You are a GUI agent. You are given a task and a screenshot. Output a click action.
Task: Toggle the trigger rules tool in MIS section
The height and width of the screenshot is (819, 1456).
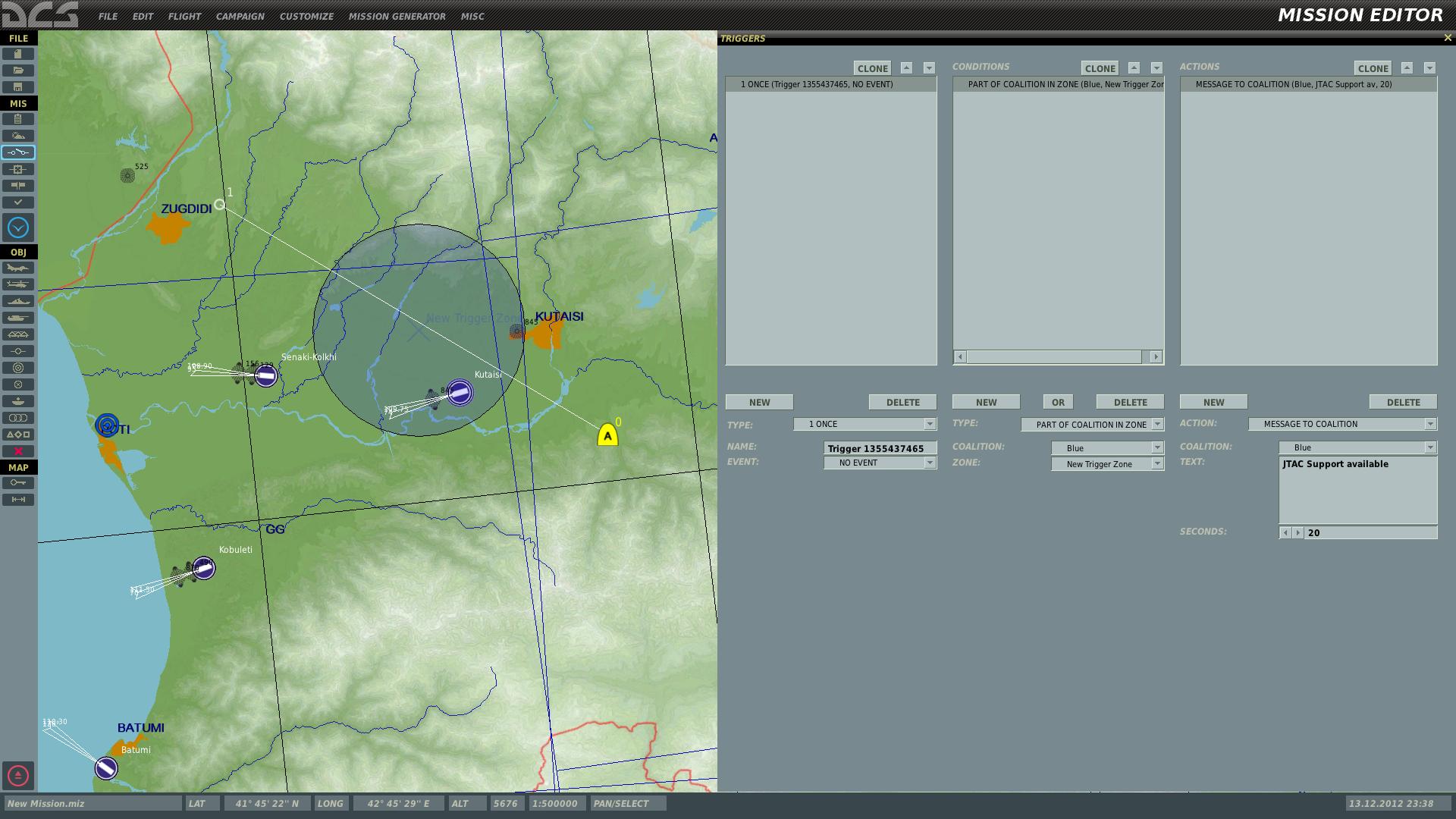point(18,152)
